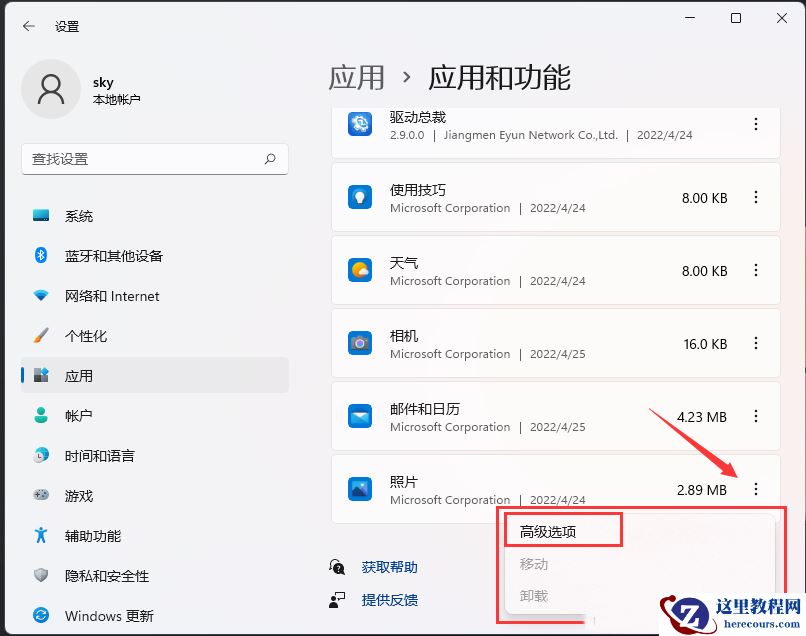The height and width of the screenshot is (636, 806).
Task: Click the 使用技巧 lightbulb app icon
Action: click(359, 197)
